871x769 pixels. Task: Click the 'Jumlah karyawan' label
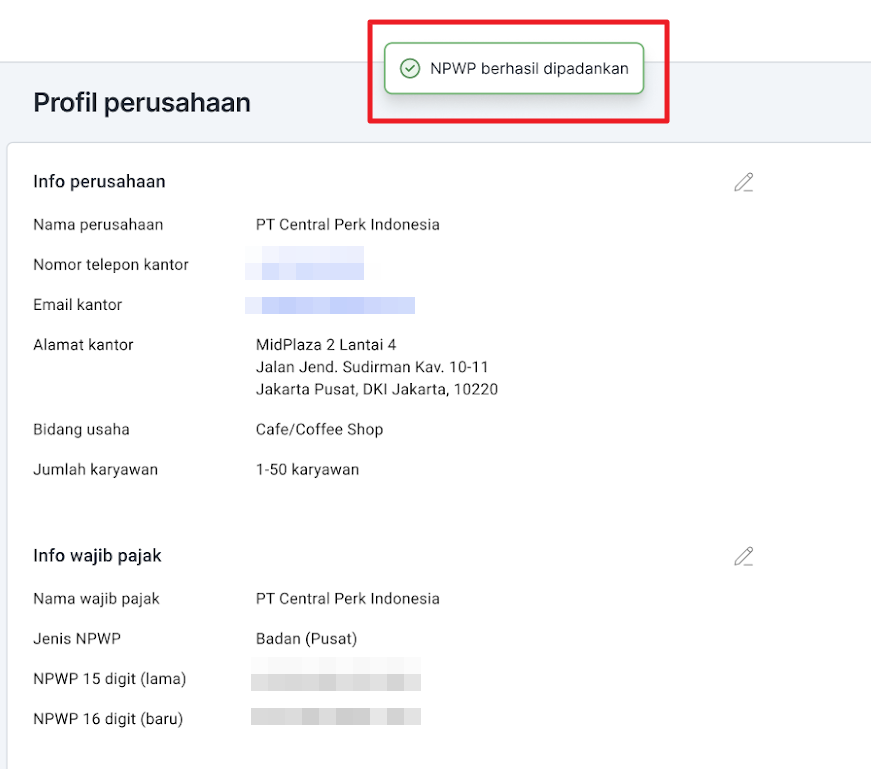96,470
